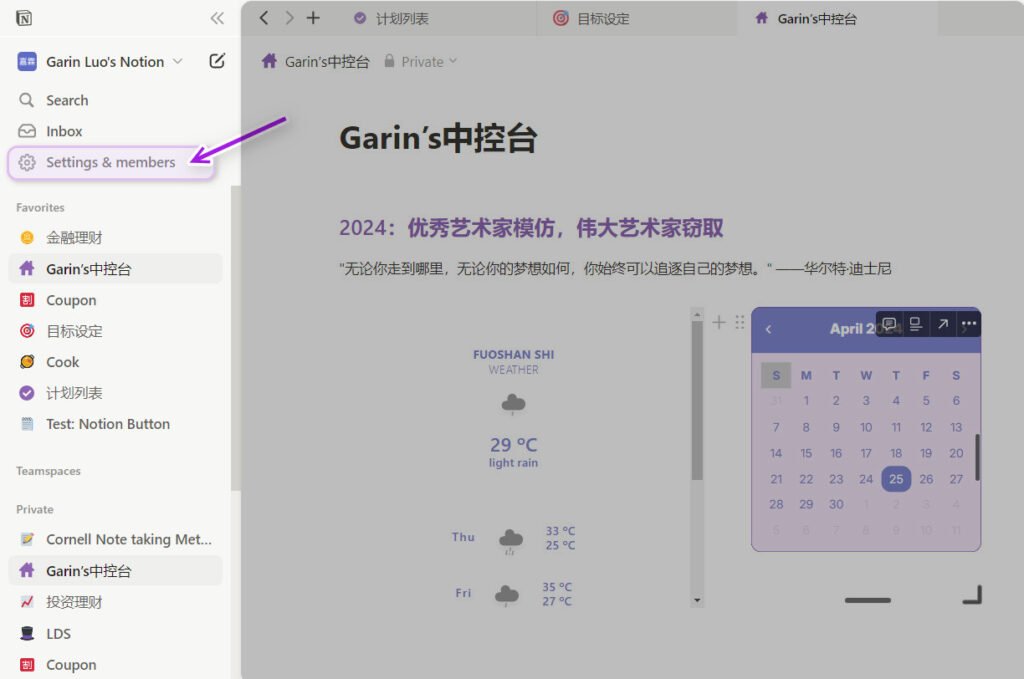Click the Test: Notion Button page icon
The image size is (1024, 679).
pyautogui.click(x=27, y=424)
